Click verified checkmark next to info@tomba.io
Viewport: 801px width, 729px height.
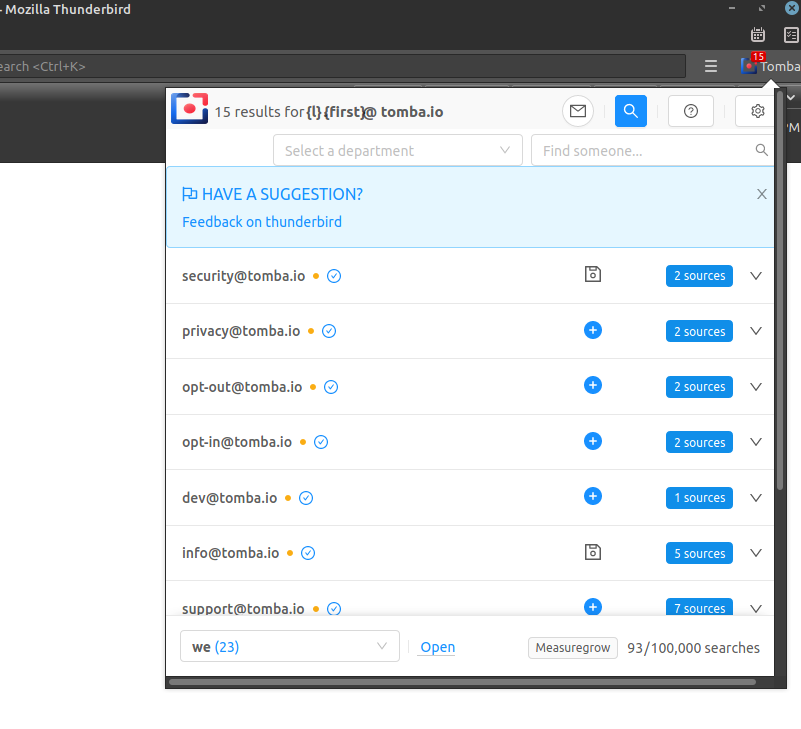[308, 553]
